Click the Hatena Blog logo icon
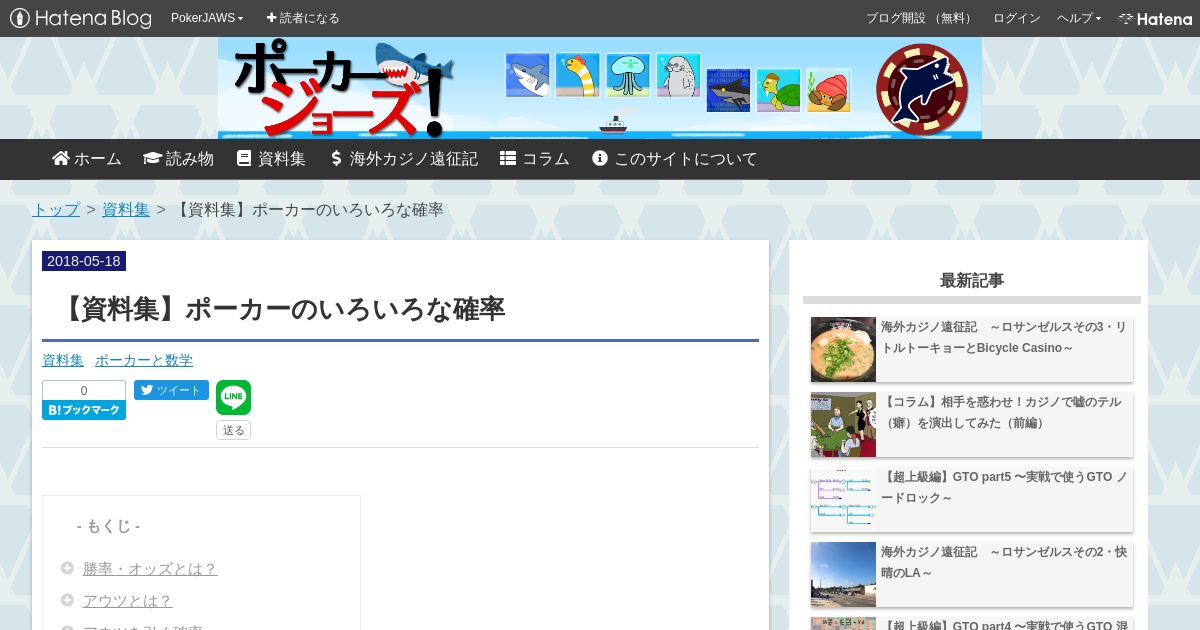1200x630 pixels. [x=80, y=18]
